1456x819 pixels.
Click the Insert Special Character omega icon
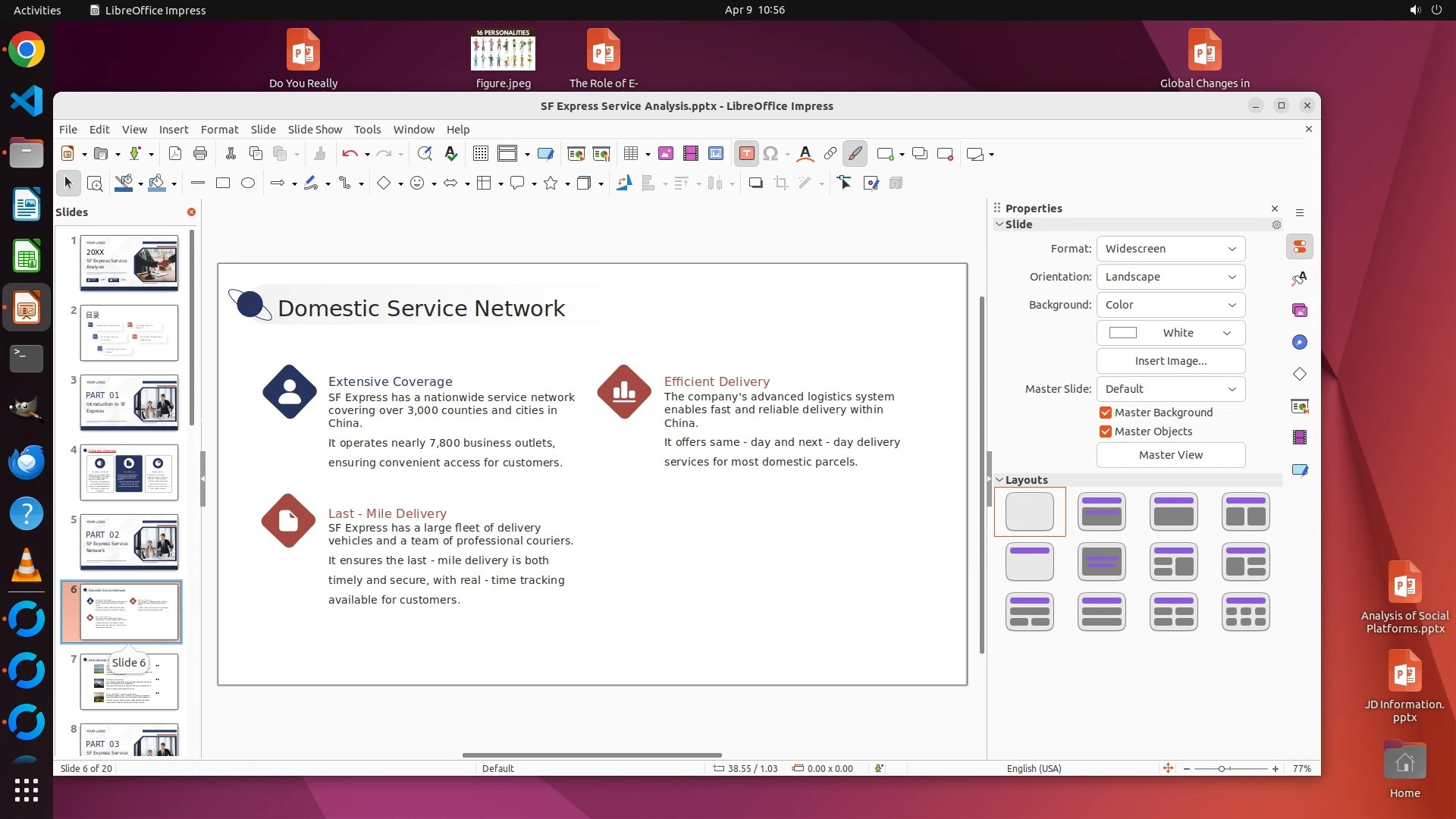(x=770, y=154)
